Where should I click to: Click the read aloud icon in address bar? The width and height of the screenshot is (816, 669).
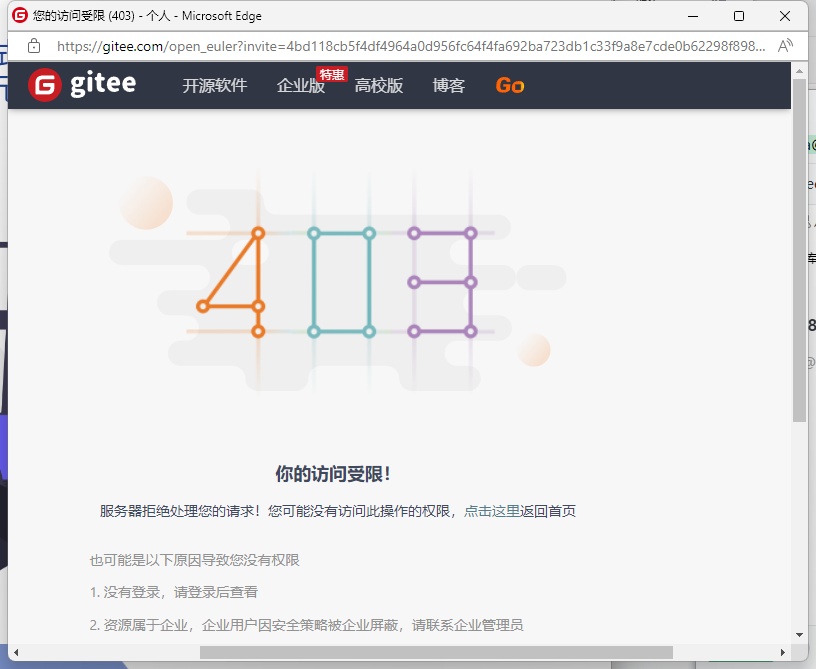pos(785,46)
